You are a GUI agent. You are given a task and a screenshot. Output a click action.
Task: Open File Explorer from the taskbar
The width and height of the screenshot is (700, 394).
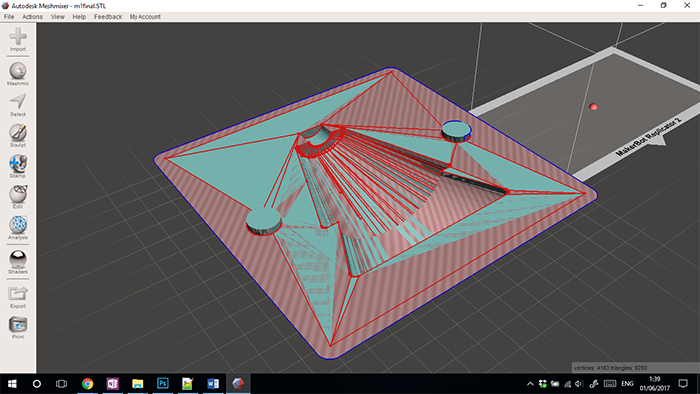pos(138,384)
